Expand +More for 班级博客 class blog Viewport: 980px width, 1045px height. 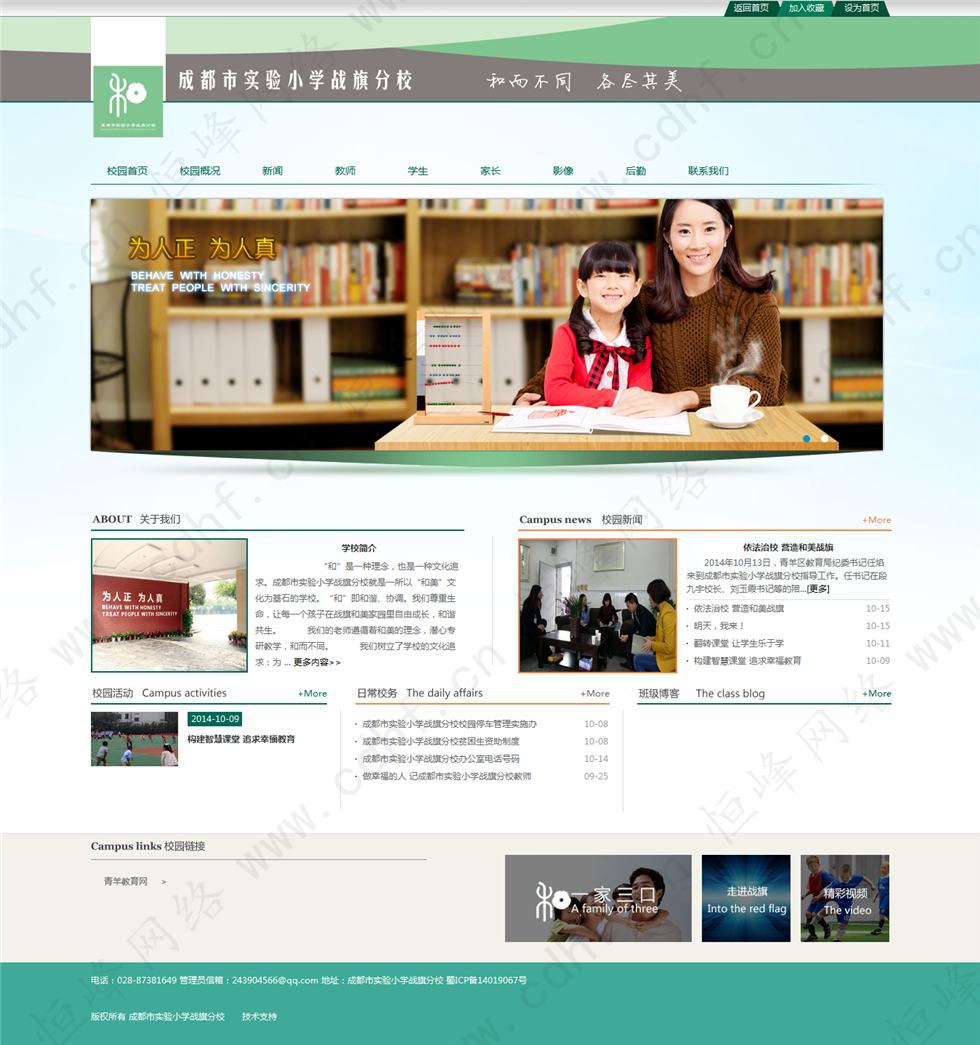[877, 693]
